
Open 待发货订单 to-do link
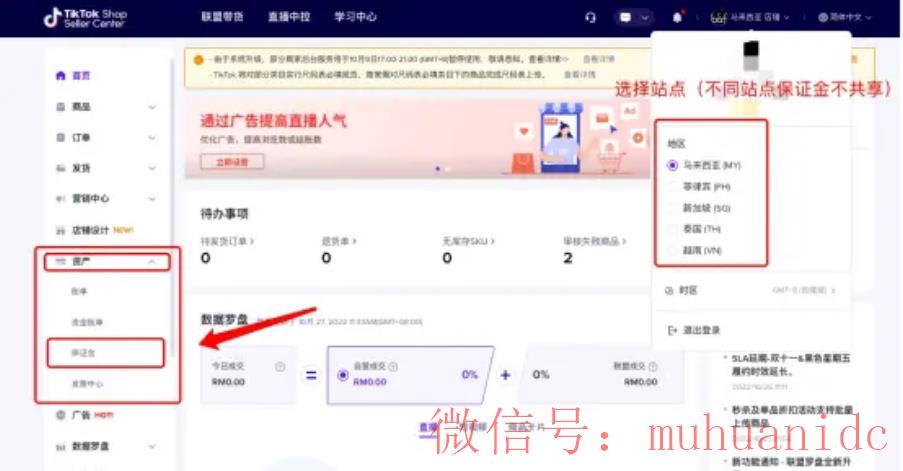point(227,241)
